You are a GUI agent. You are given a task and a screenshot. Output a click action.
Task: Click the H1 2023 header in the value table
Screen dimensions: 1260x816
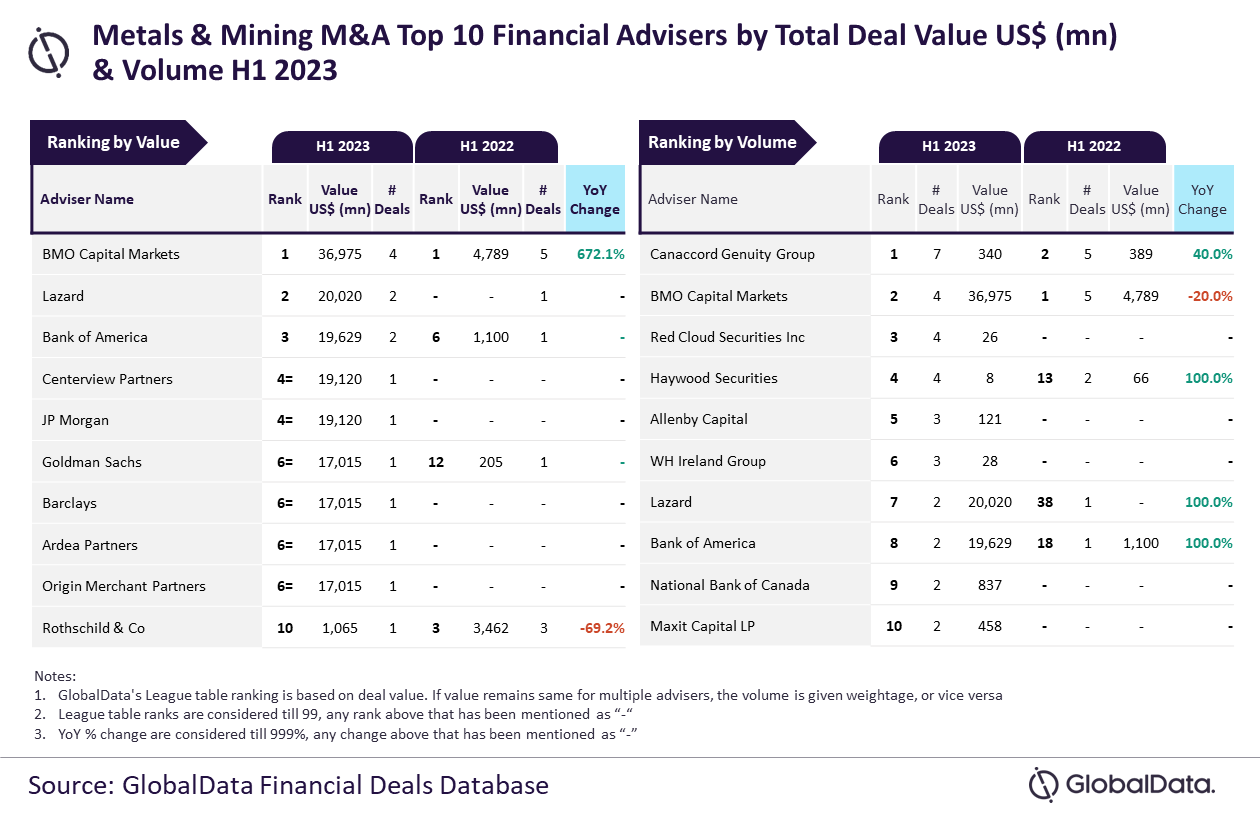pos(342,146)
